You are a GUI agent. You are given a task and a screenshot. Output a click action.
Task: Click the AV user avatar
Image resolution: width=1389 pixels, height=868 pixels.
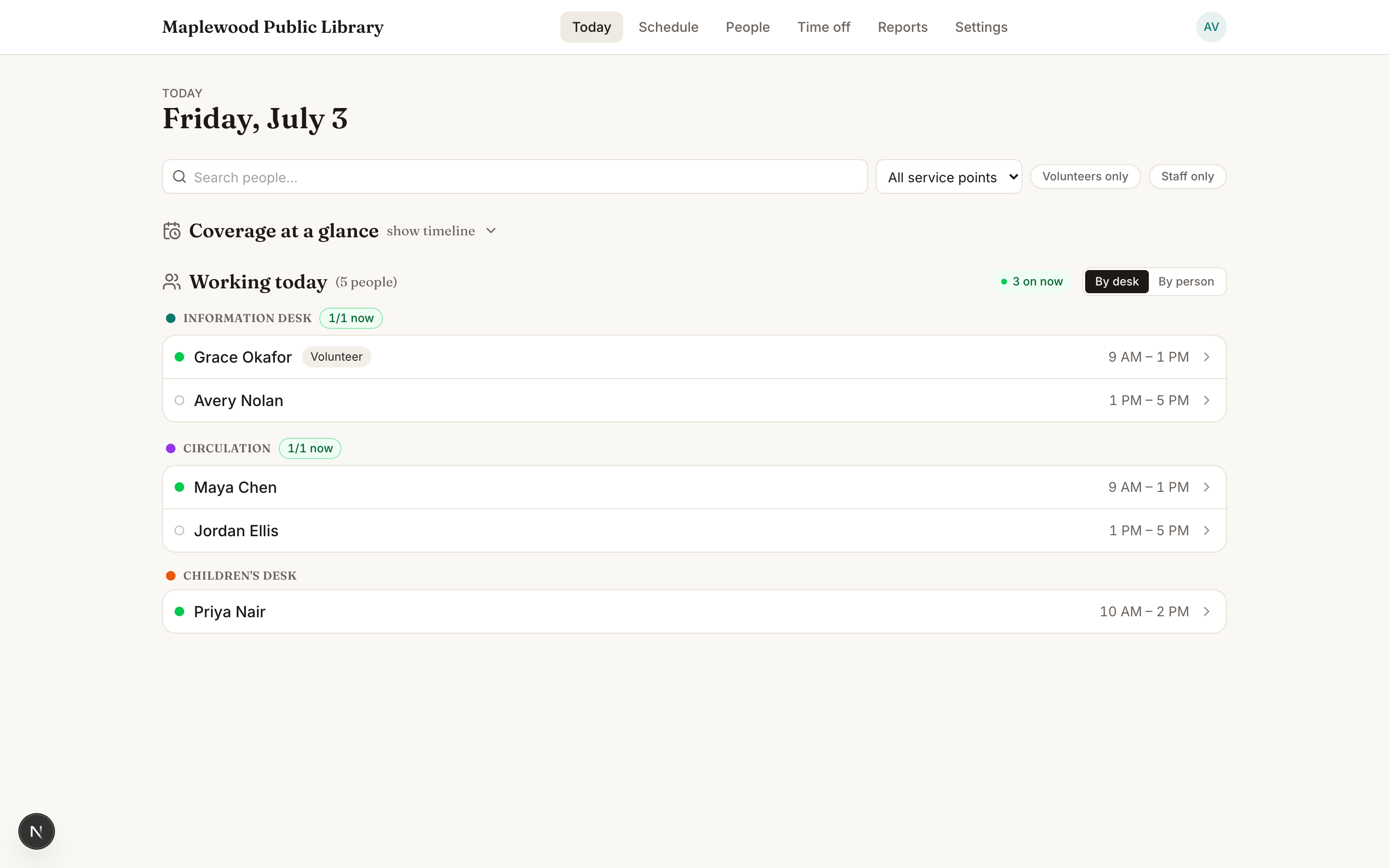[1211, 27]
